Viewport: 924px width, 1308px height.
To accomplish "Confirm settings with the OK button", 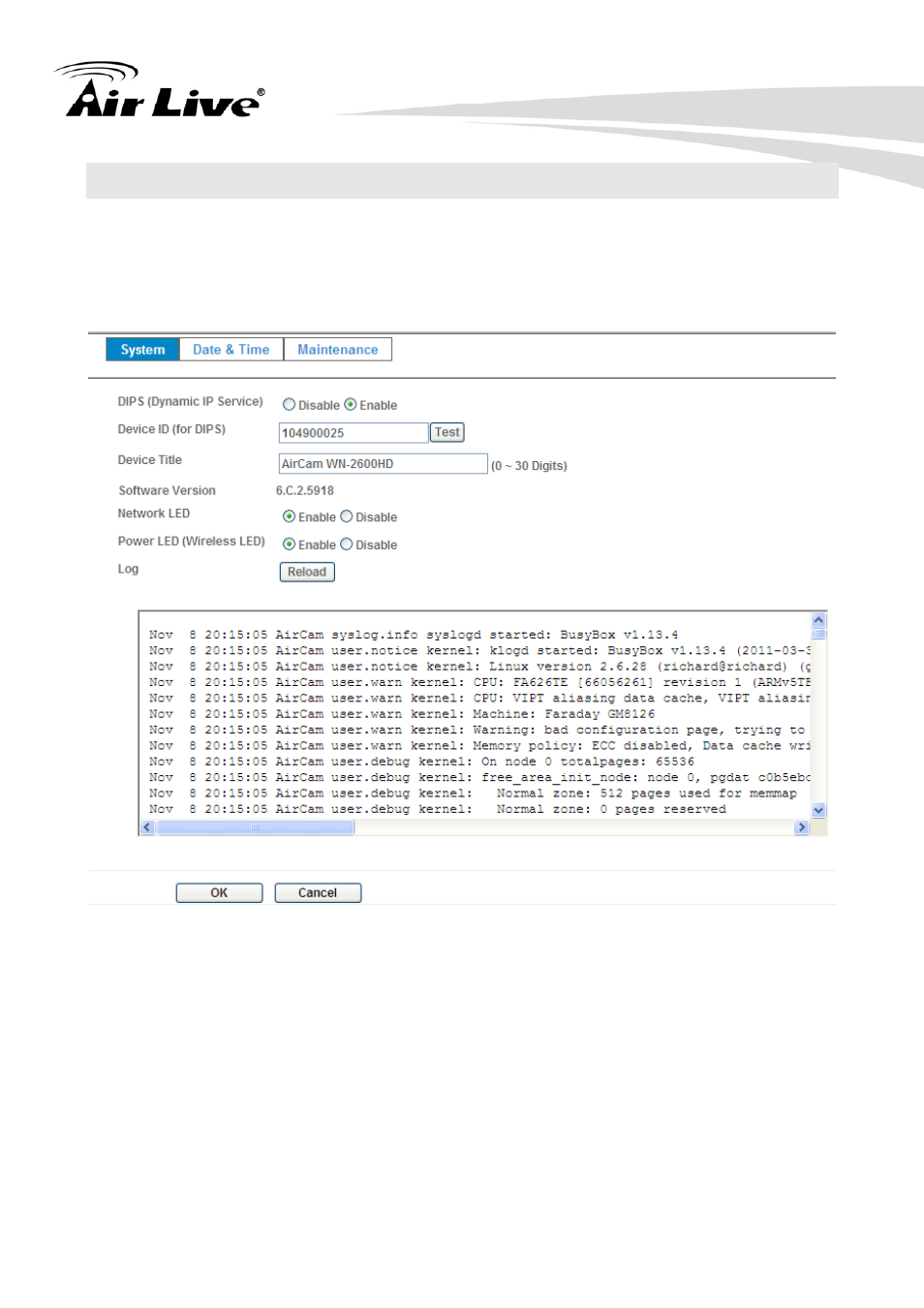I will [x=219, y=893].
